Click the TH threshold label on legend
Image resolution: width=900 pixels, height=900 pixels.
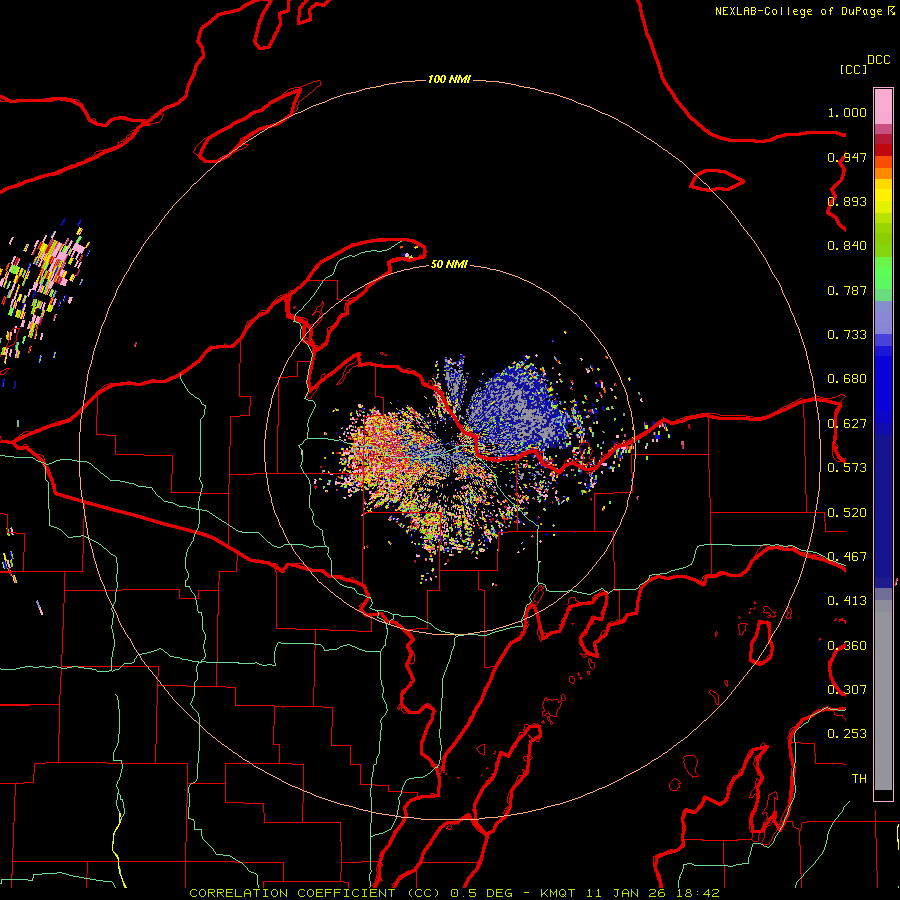tap(859, 779)
